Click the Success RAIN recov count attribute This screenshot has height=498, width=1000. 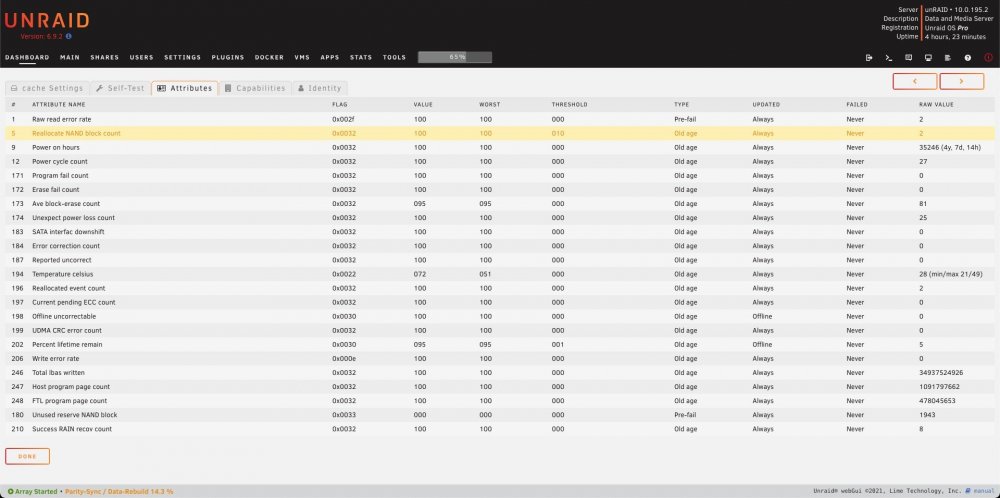72,428
